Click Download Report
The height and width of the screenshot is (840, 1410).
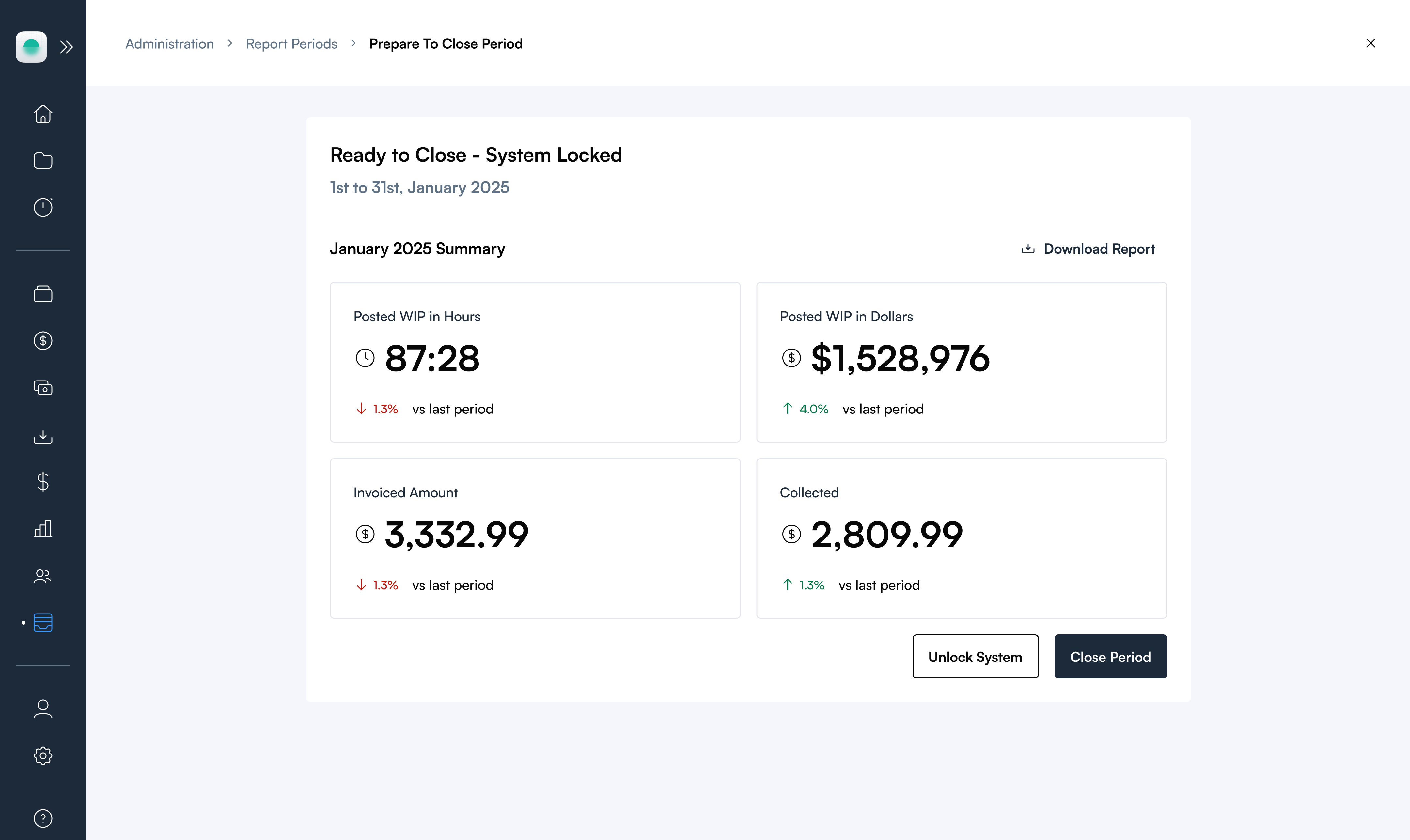coord(1088,249)
